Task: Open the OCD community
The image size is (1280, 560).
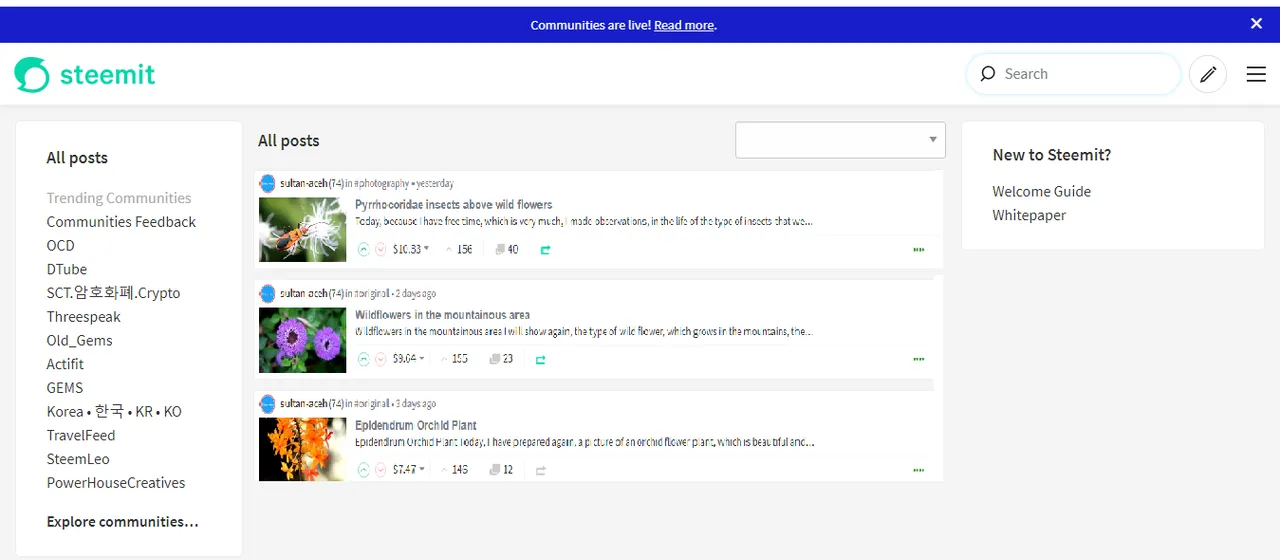Action: click(x=60, y=245)
